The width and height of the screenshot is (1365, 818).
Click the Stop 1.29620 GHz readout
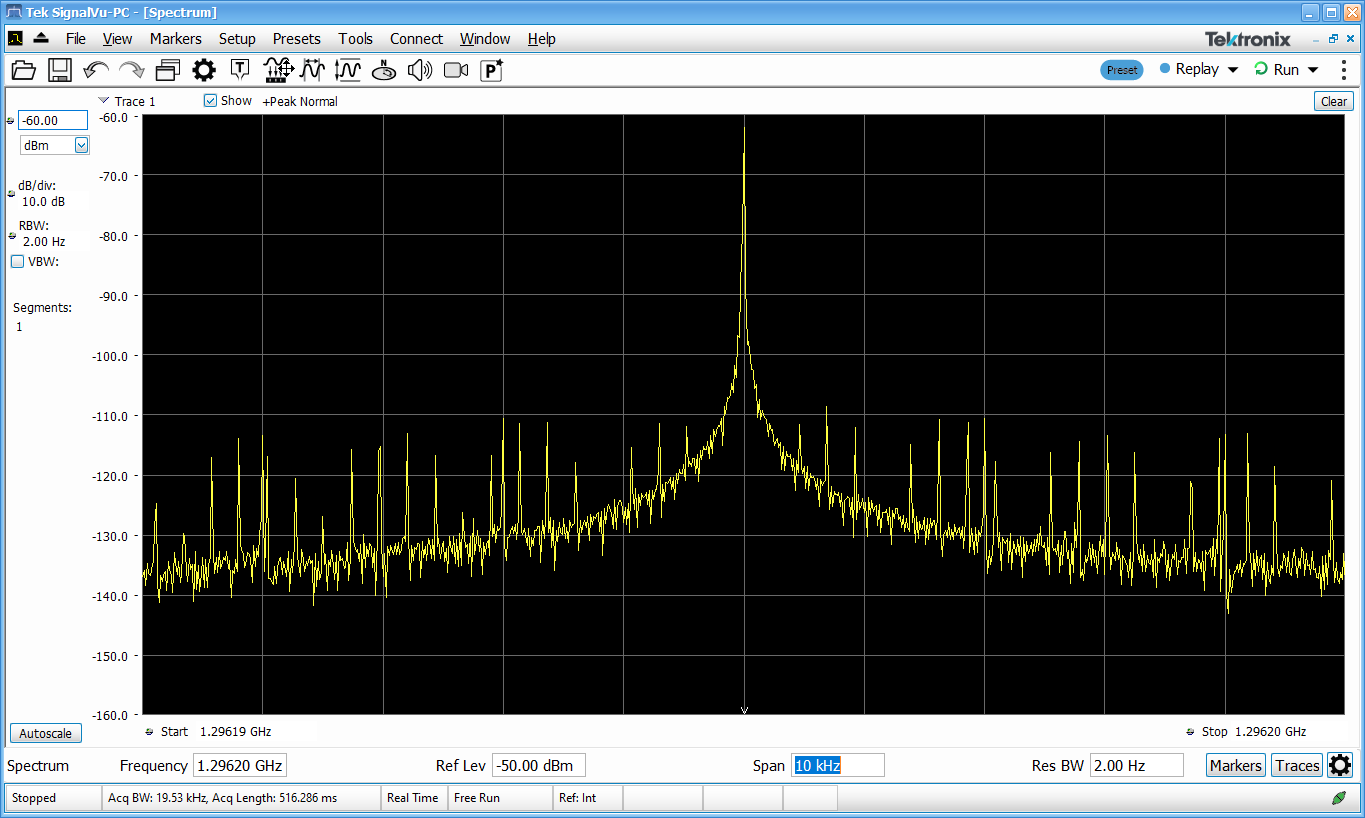[x=1254, y=732]
